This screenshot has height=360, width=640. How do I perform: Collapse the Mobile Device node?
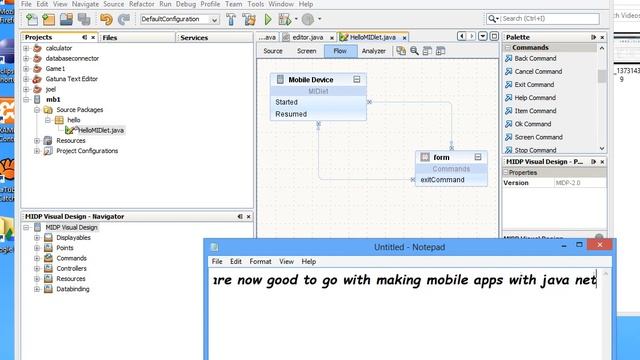pyautogui.click(x=357, y=80)
